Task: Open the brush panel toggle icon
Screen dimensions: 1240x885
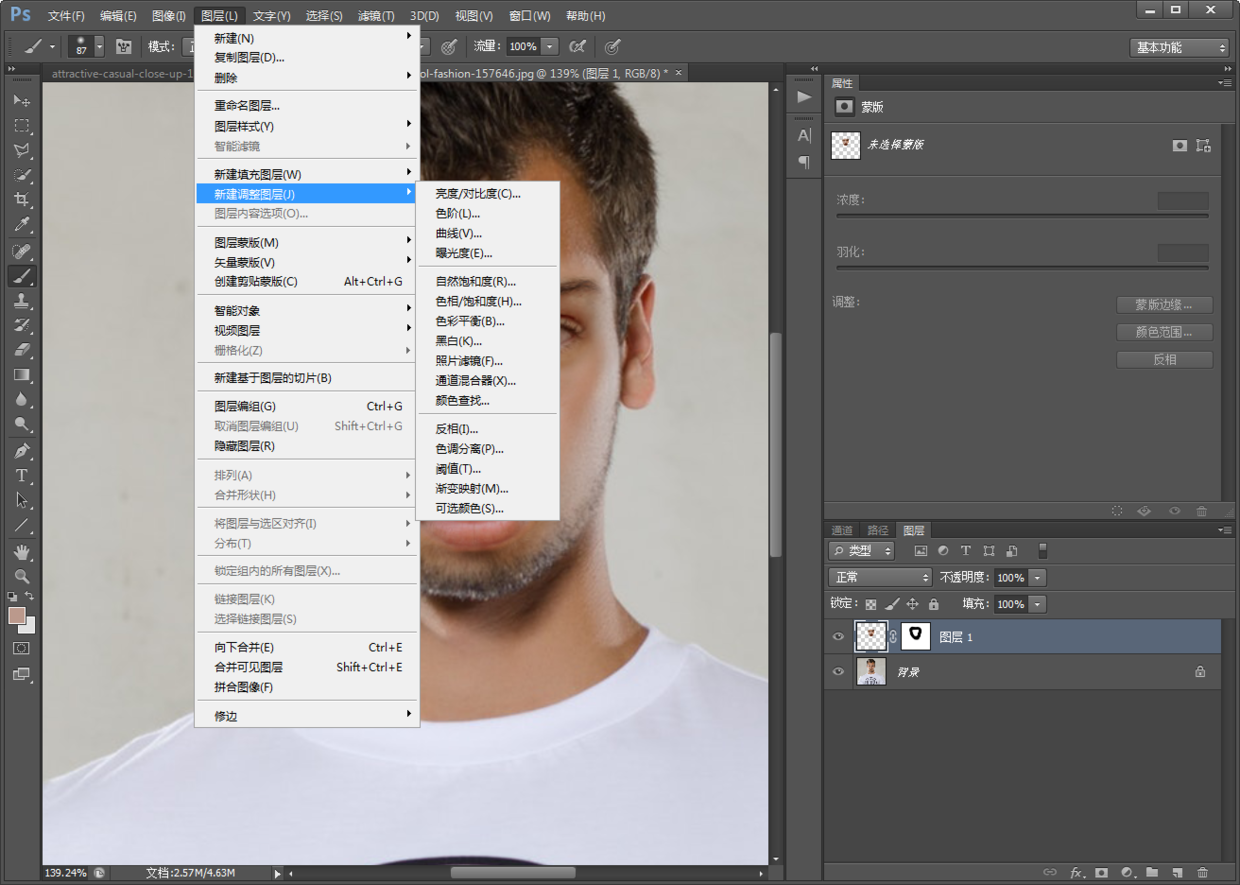Action: tap(124, 46)
